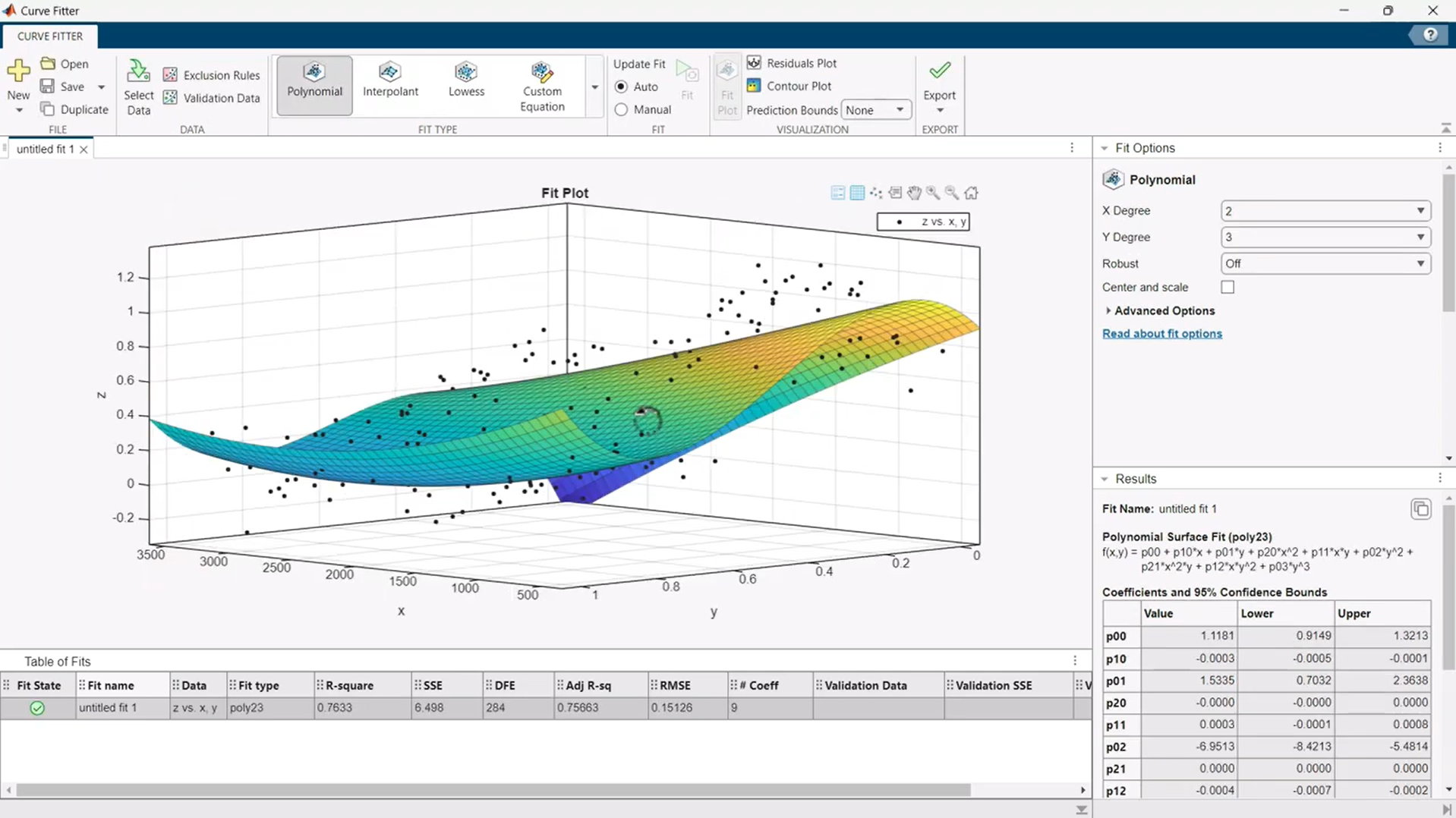The image size is (1456, 818).
Task: Copy results using icon beside Fit Name
Action: coord(1420,508)
